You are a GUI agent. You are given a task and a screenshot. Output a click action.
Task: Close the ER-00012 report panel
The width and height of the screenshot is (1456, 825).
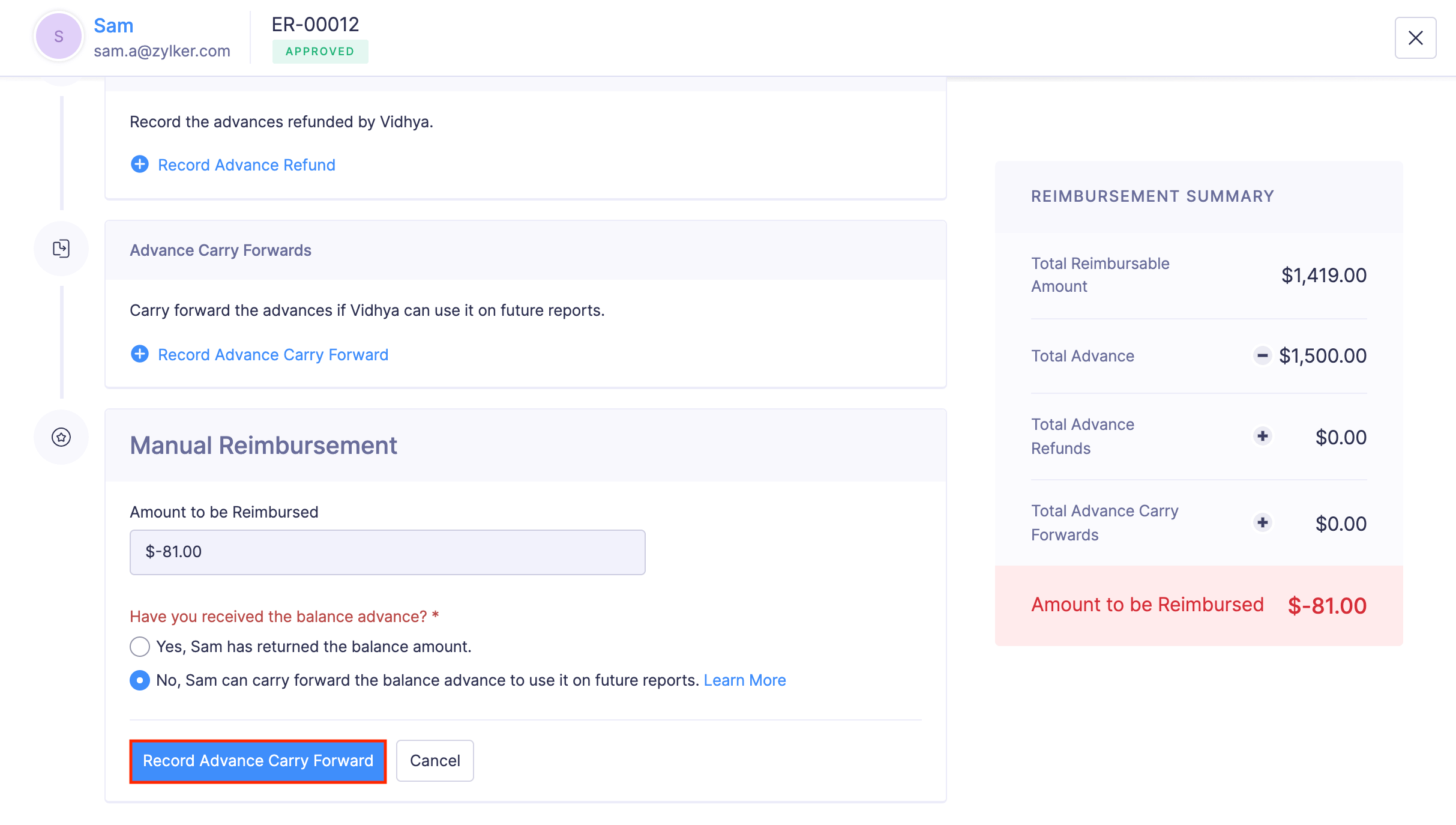[x=1415, y=37]
